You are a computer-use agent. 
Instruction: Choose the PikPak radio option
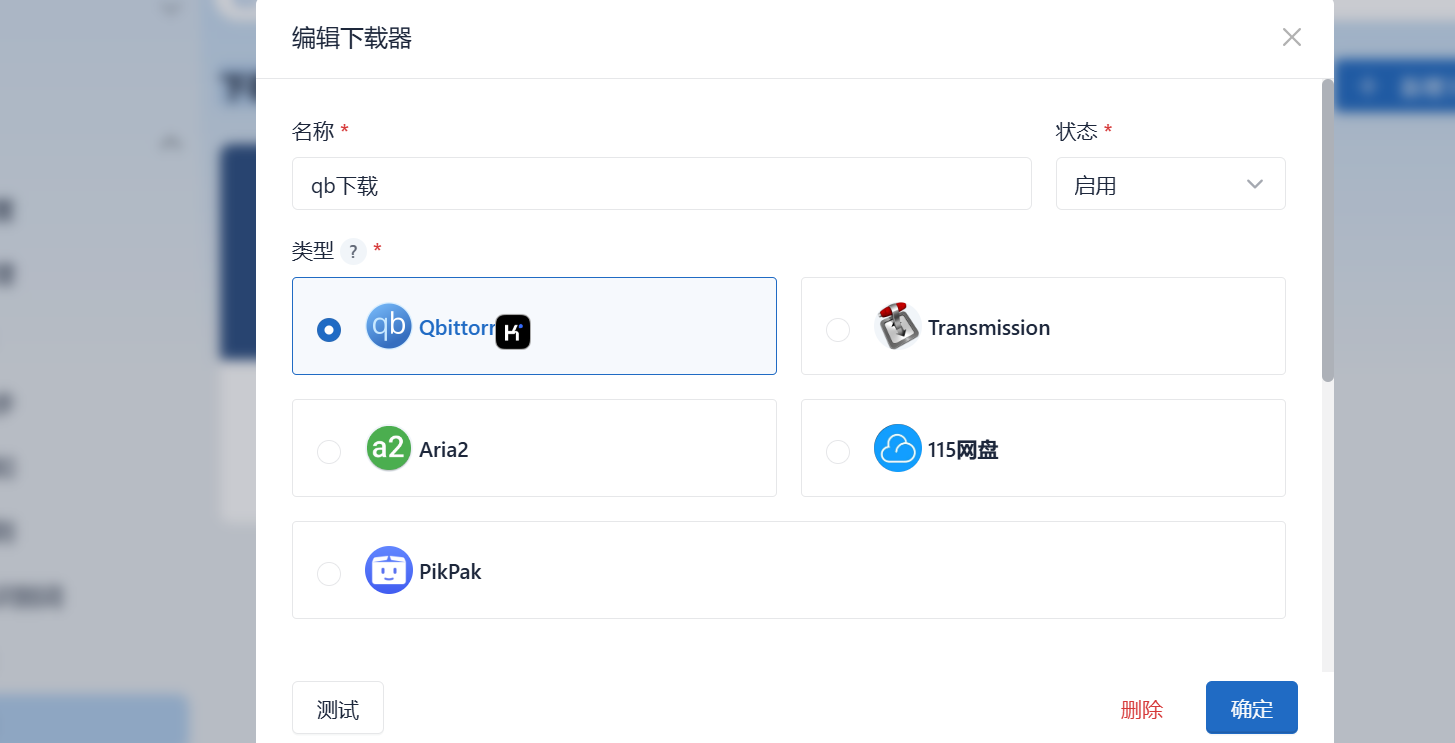(329, 574)
